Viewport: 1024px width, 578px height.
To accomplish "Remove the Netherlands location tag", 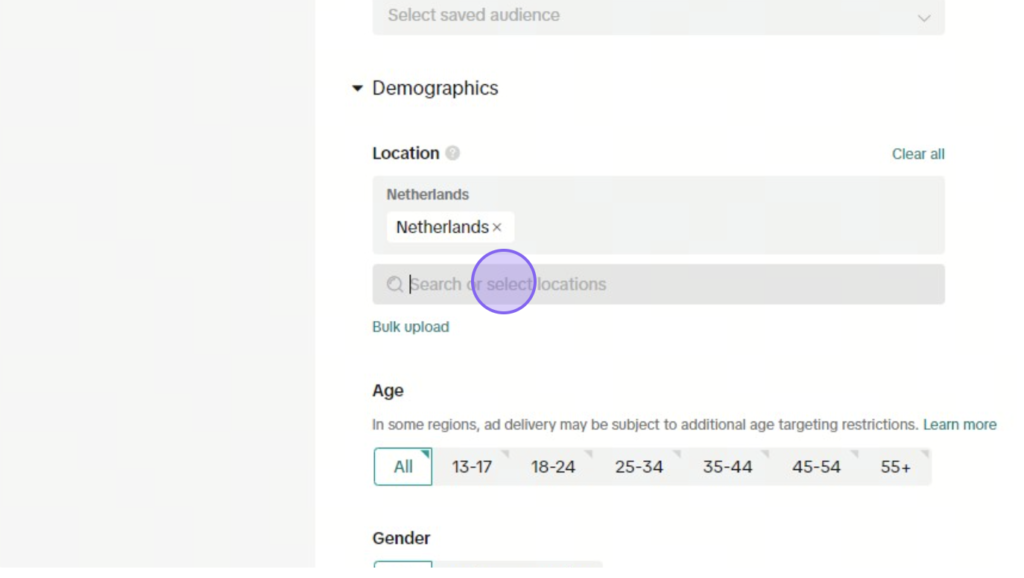I will point(497,227).
